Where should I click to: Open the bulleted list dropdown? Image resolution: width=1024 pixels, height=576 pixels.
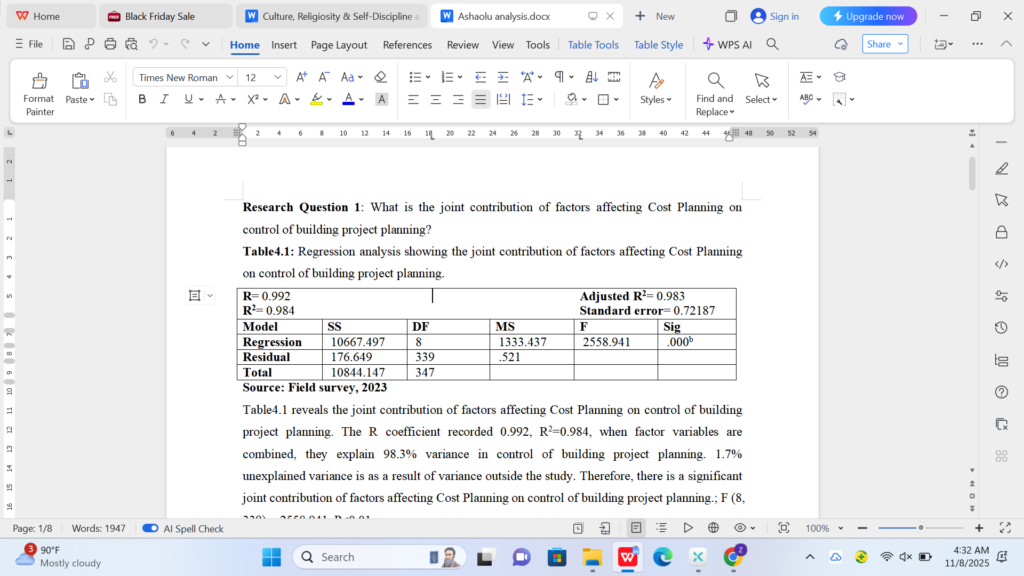coord(428,78)
